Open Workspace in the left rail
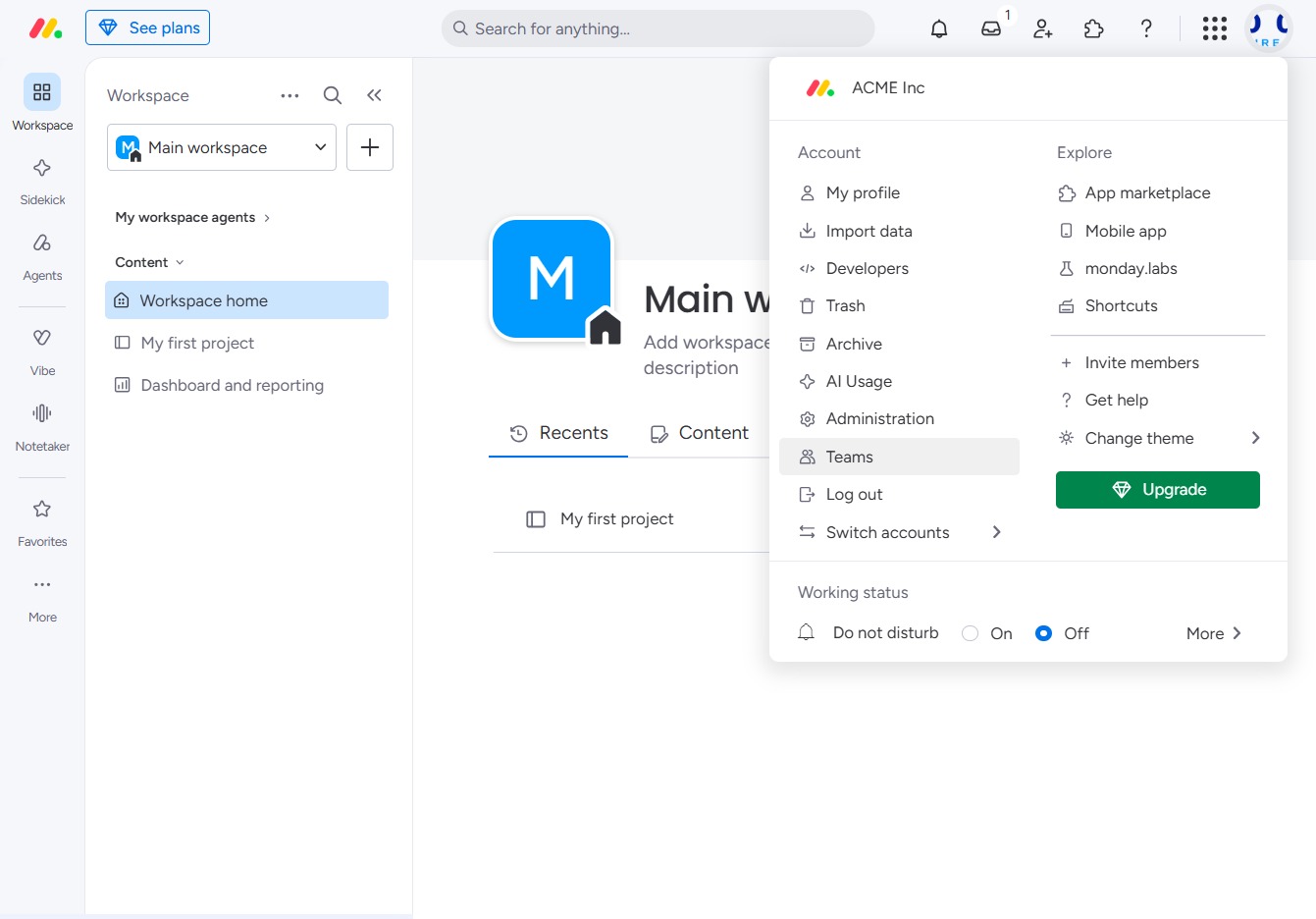The height and width of the screenshot is (919, 1316). click(42, 103)
